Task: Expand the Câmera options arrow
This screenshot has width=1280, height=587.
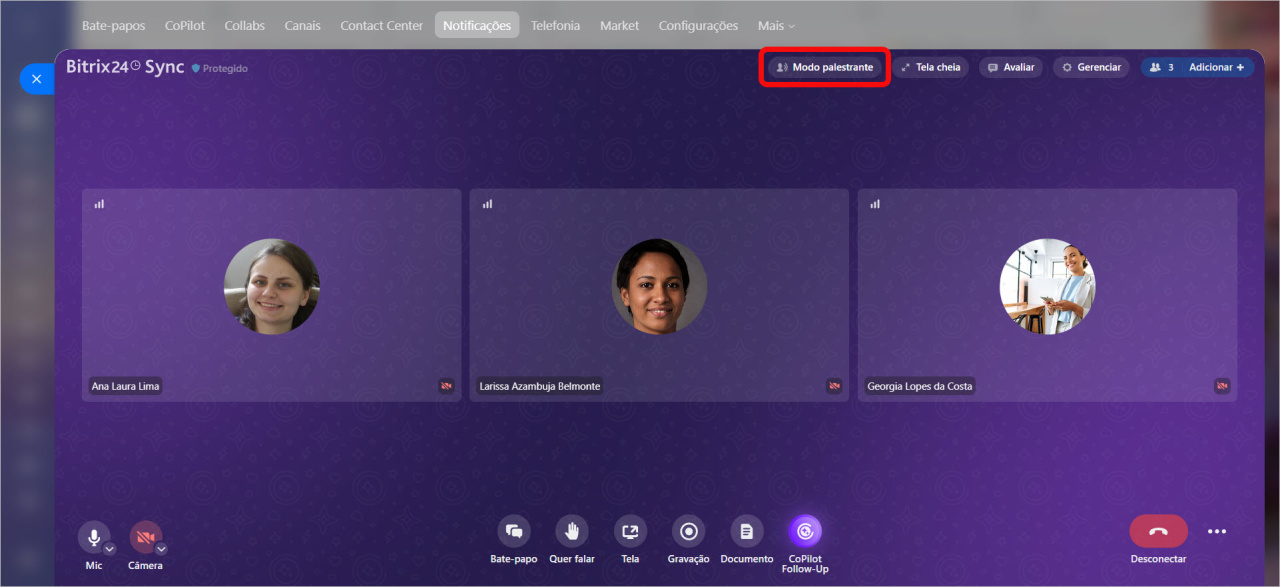Action: (161, 548)
